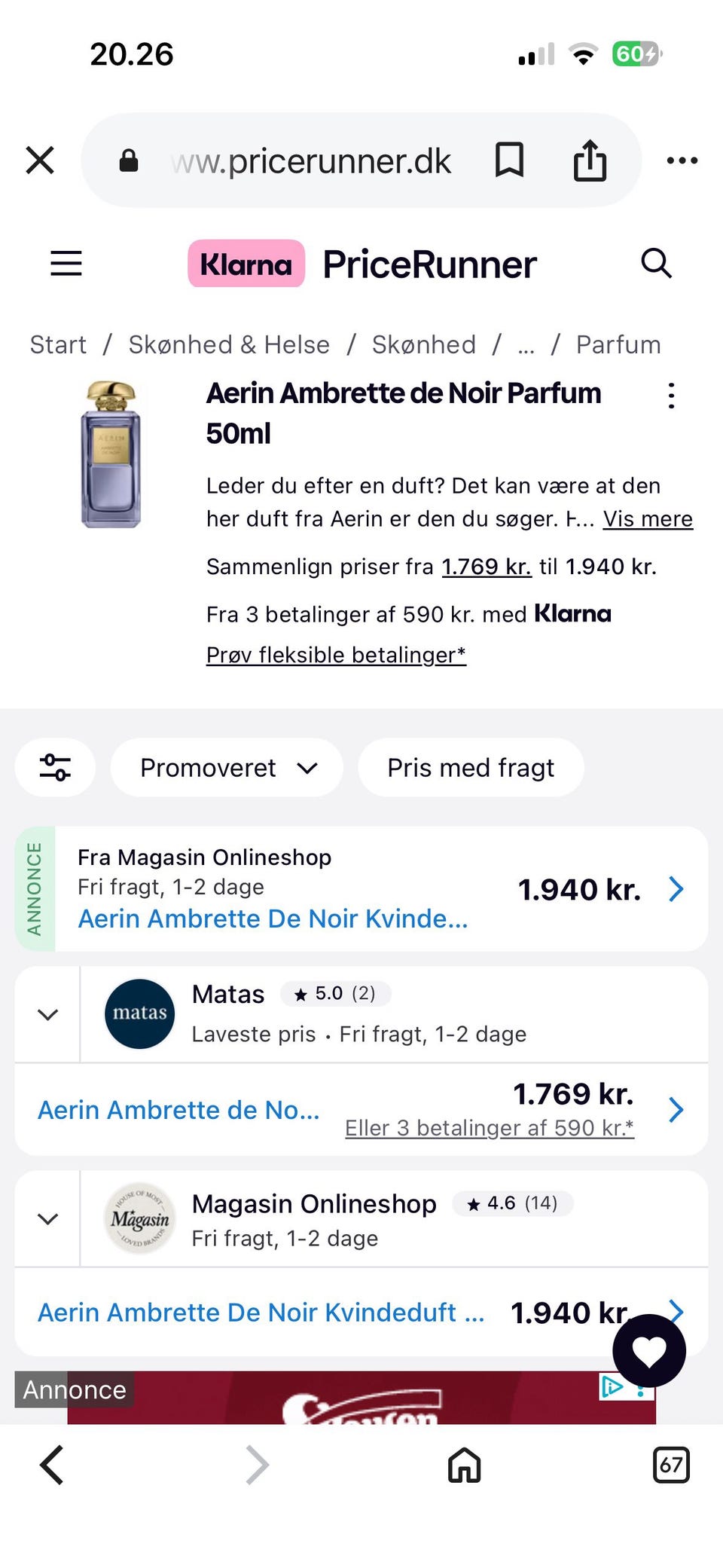This screenshot has height=1568, width=723.
Task: Open product options vertical dots menu
Action: pos(671,396)
